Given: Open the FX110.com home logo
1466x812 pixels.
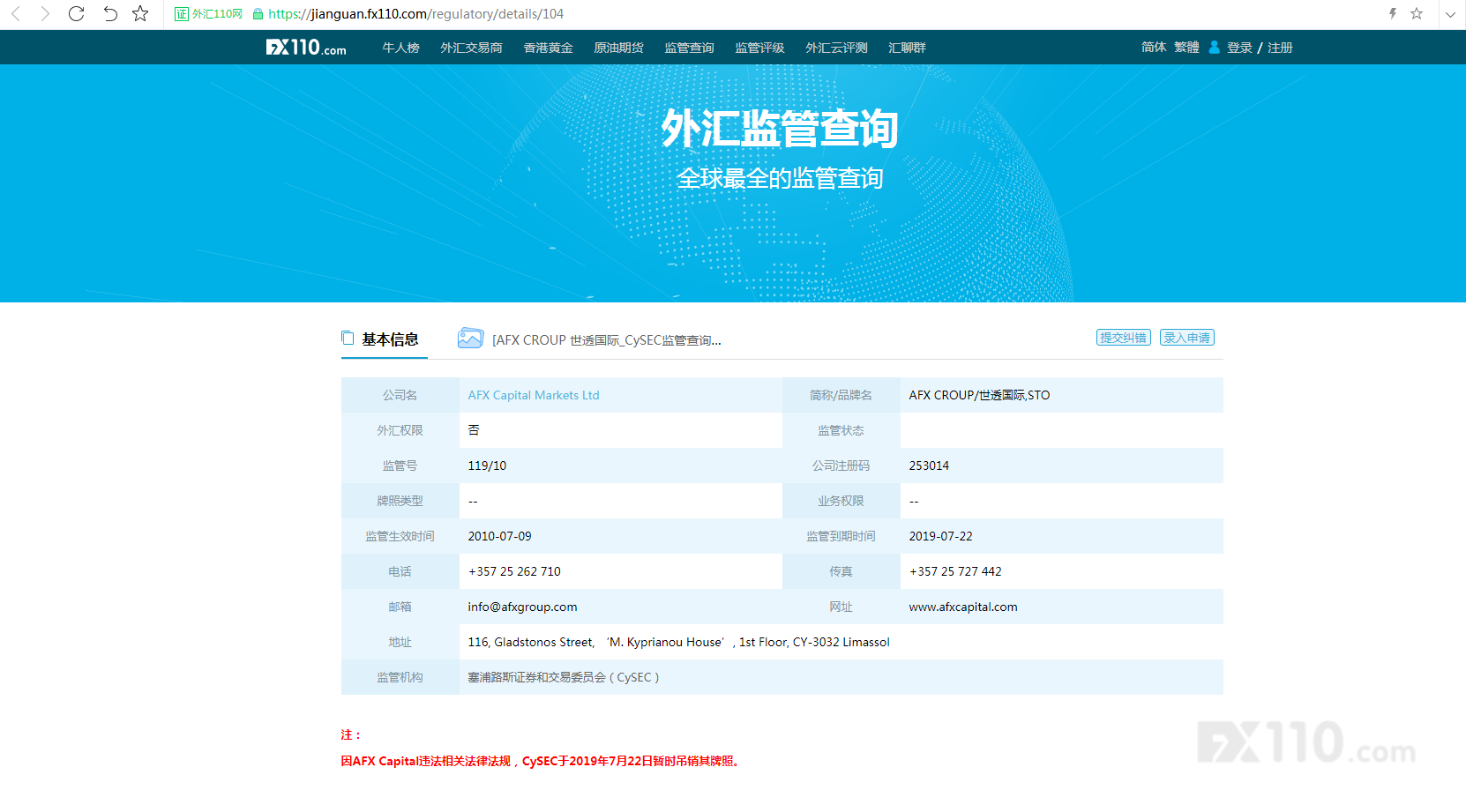Looking at the screenshot, I should click(306, 48).
